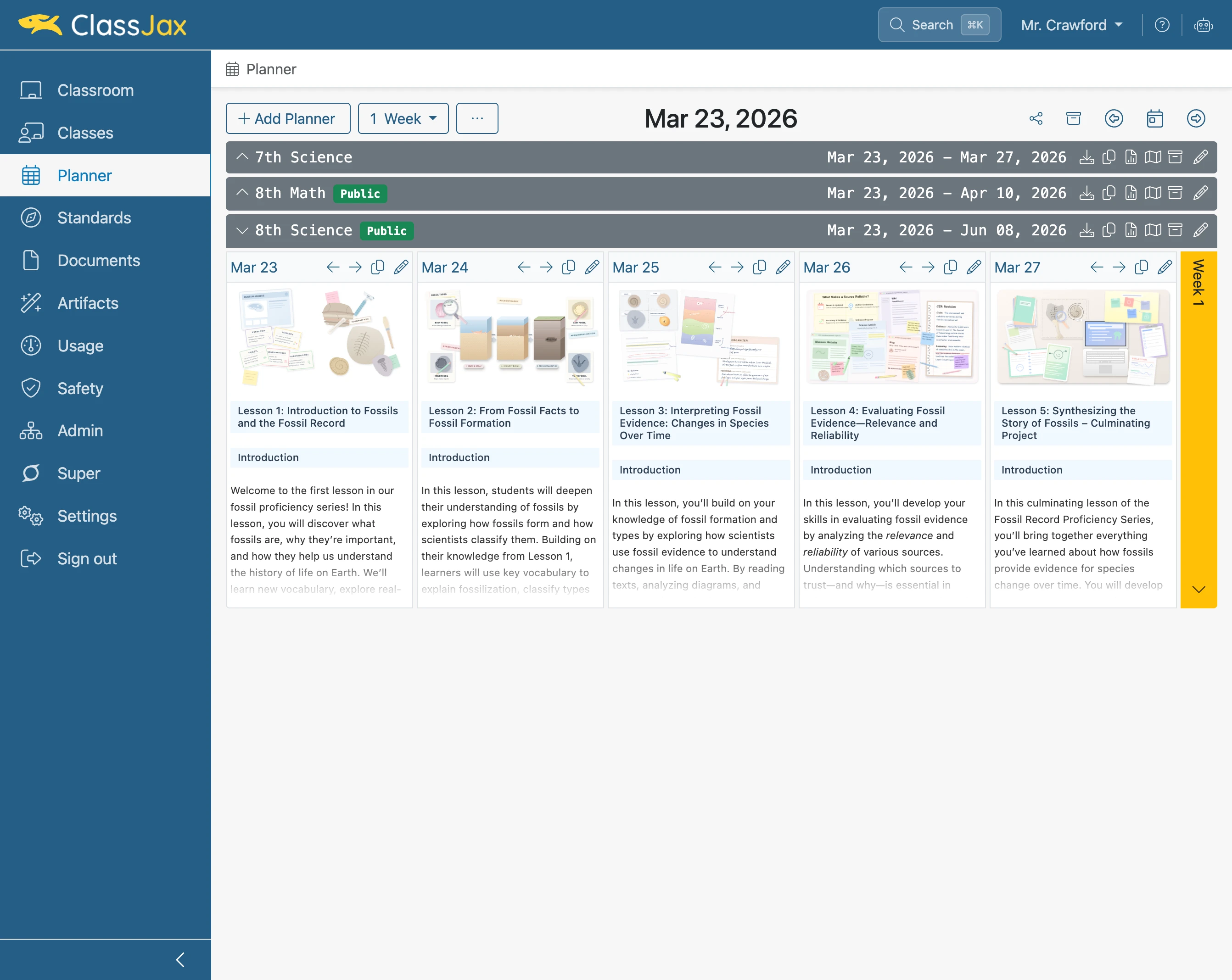Click download icon on 7th Science row
The image size is (1232, 980).
click(x=1086, y=157)
